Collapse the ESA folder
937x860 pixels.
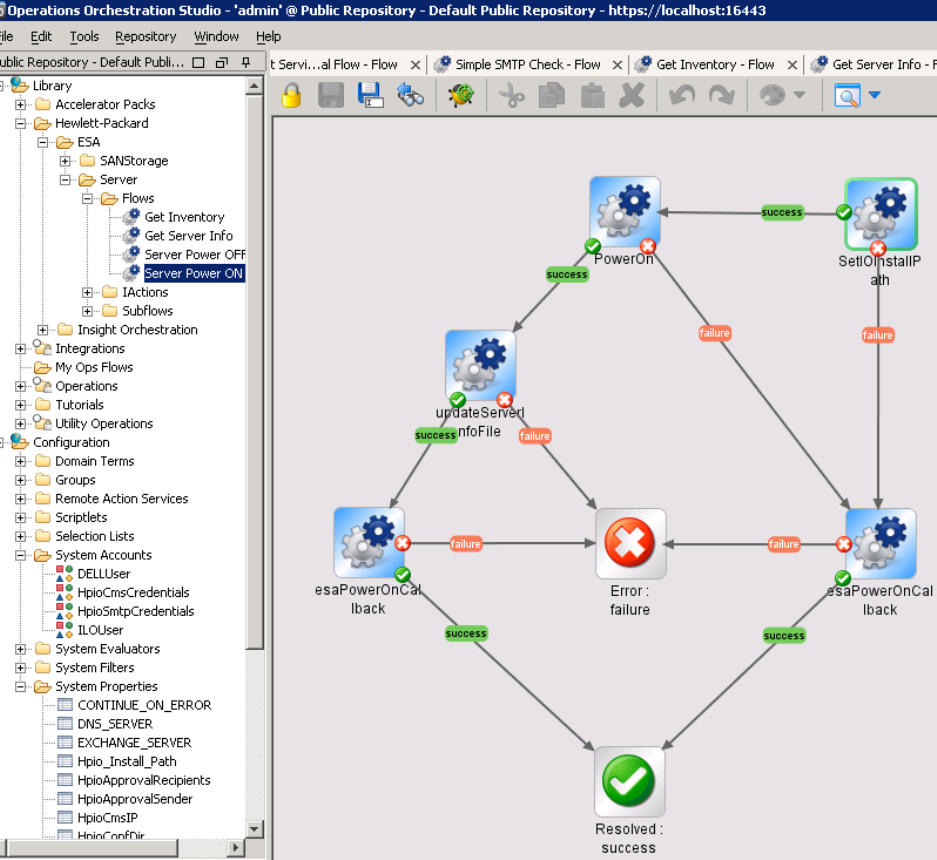42,142
